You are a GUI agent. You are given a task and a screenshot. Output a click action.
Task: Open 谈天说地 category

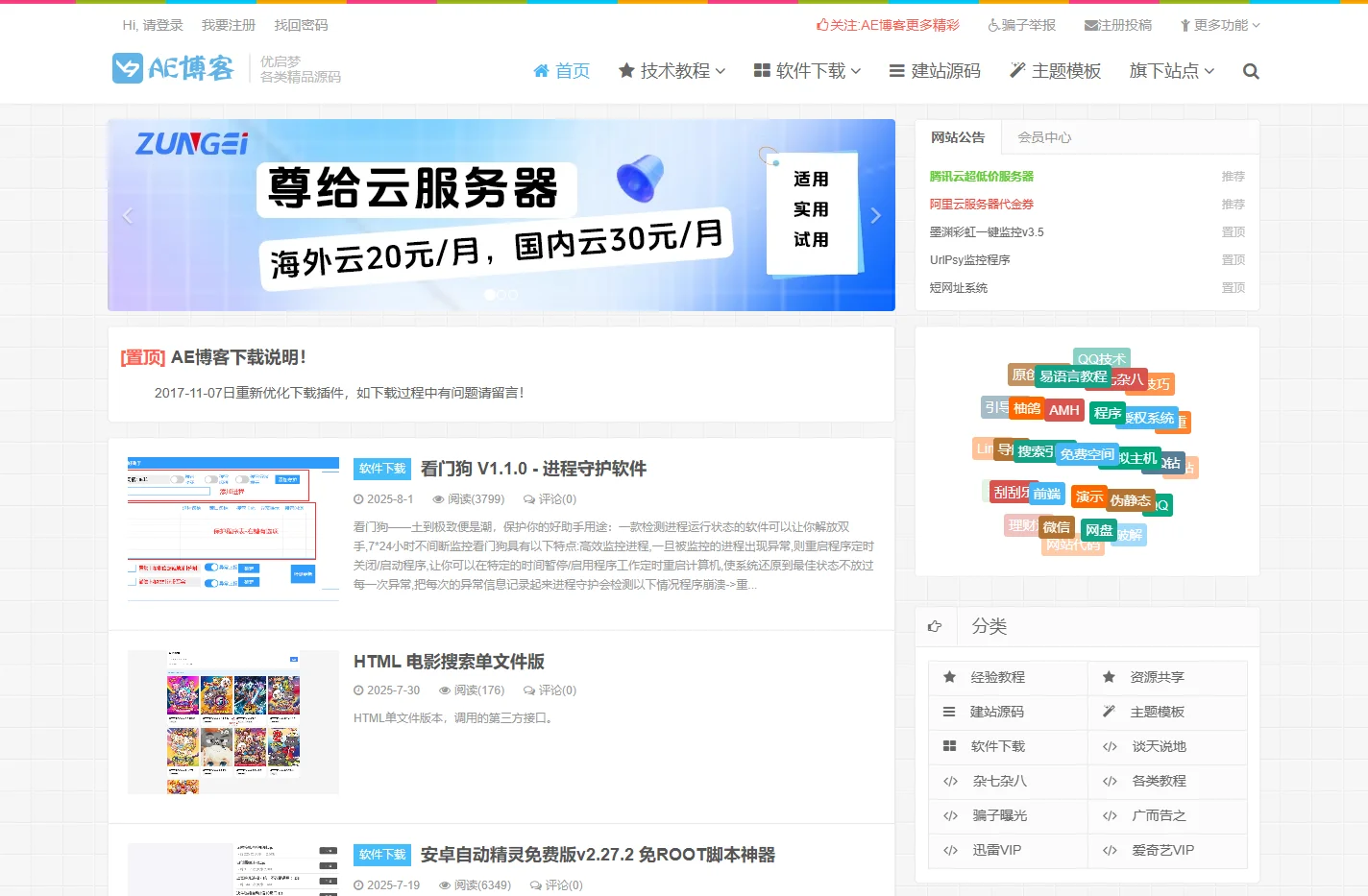tap(1167, 747)
